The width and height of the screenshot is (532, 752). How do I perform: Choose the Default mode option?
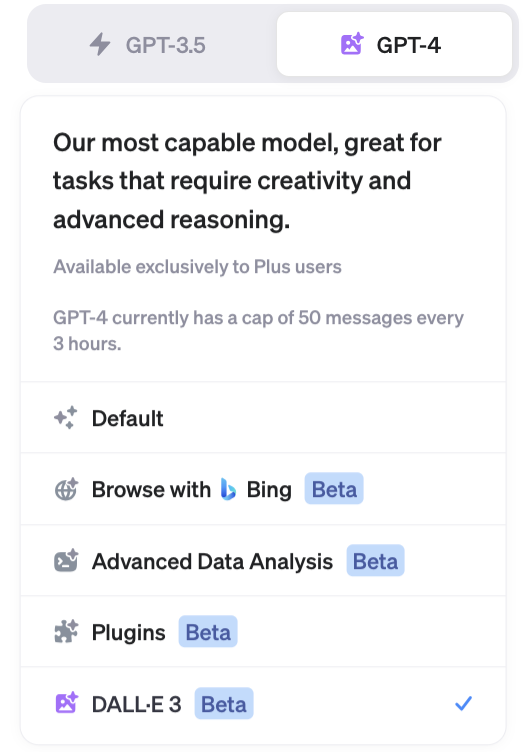tap(263, 418)
